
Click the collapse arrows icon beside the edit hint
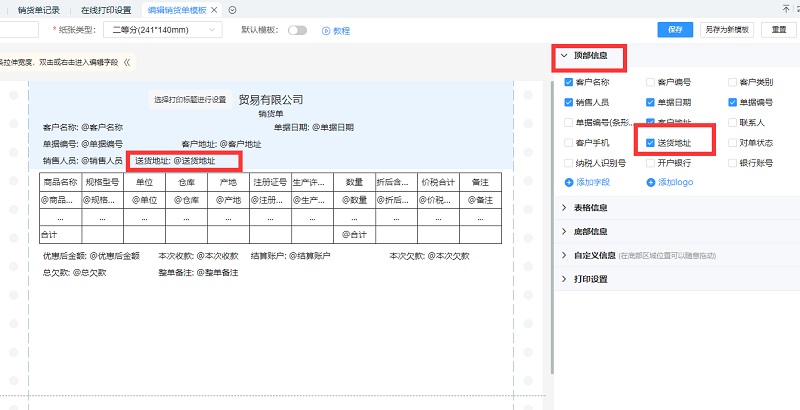pos(126,62)
